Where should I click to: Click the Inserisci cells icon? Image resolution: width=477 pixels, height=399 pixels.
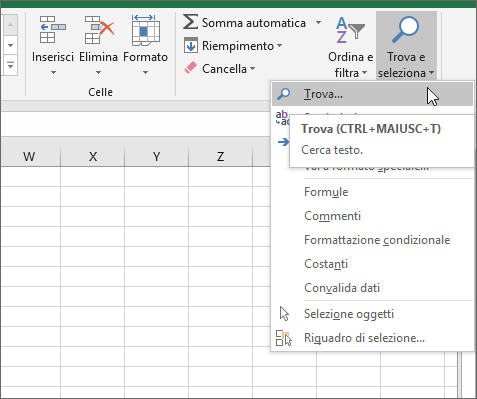coord(52,29)
